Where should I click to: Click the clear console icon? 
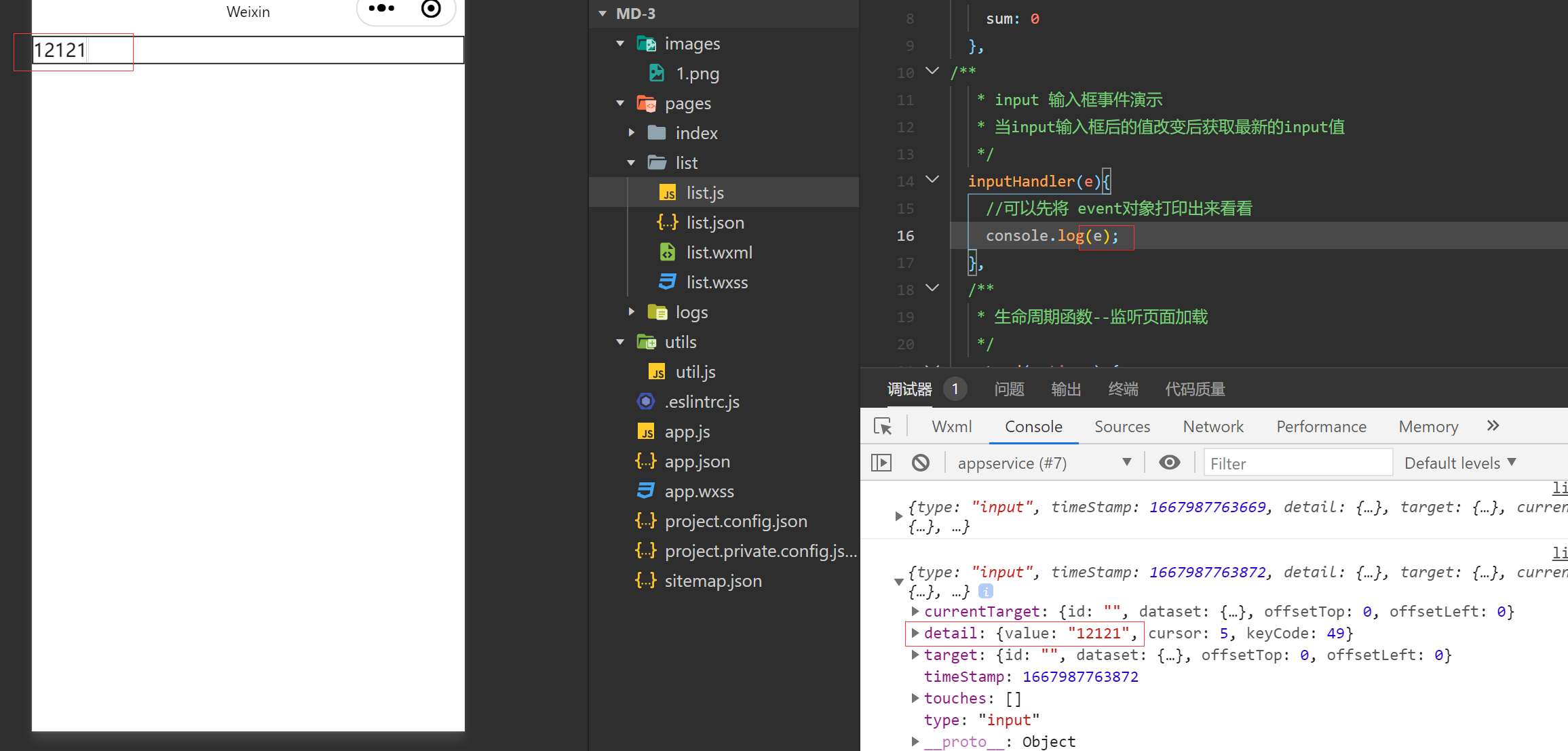coord(921,462)
